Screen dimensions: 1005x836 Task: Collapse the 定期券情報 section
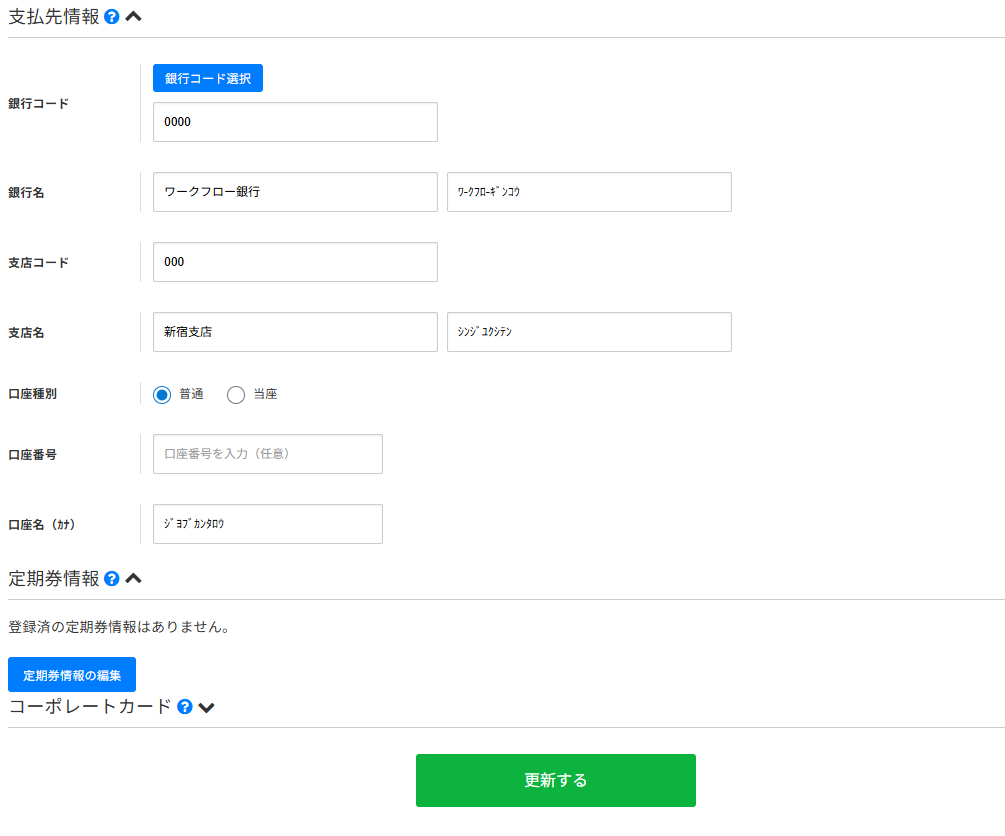133,578
